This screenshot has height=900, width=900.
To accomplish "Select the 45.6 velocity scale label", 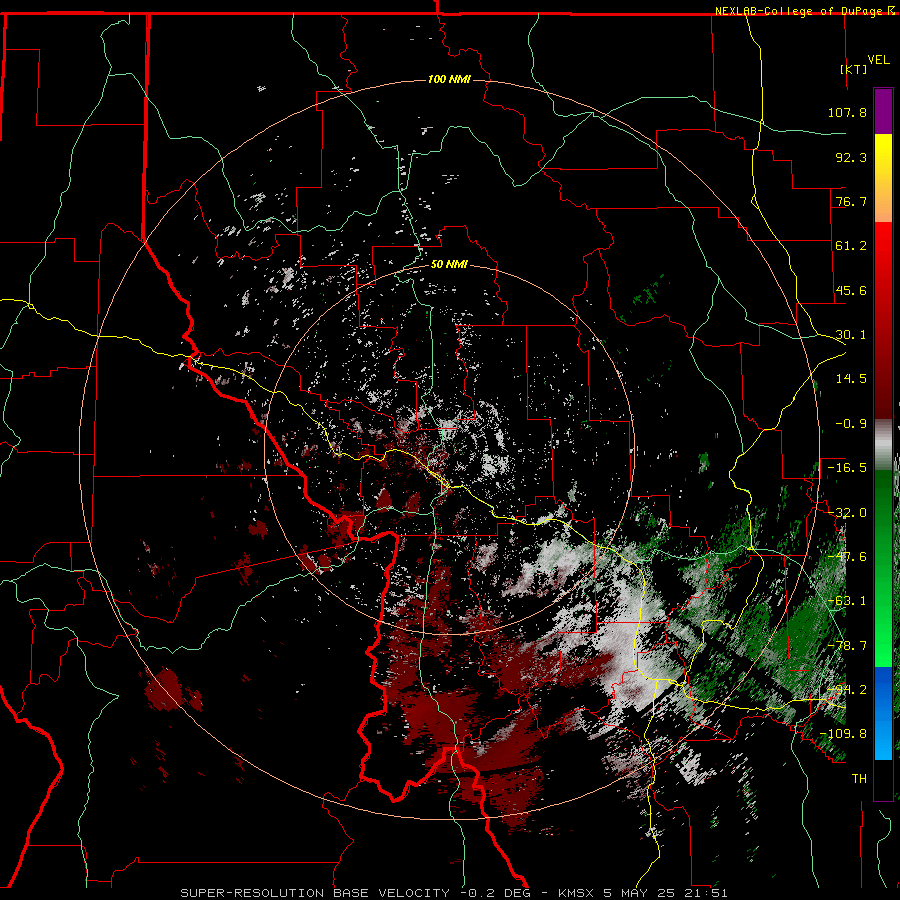I will pos(851,290).
